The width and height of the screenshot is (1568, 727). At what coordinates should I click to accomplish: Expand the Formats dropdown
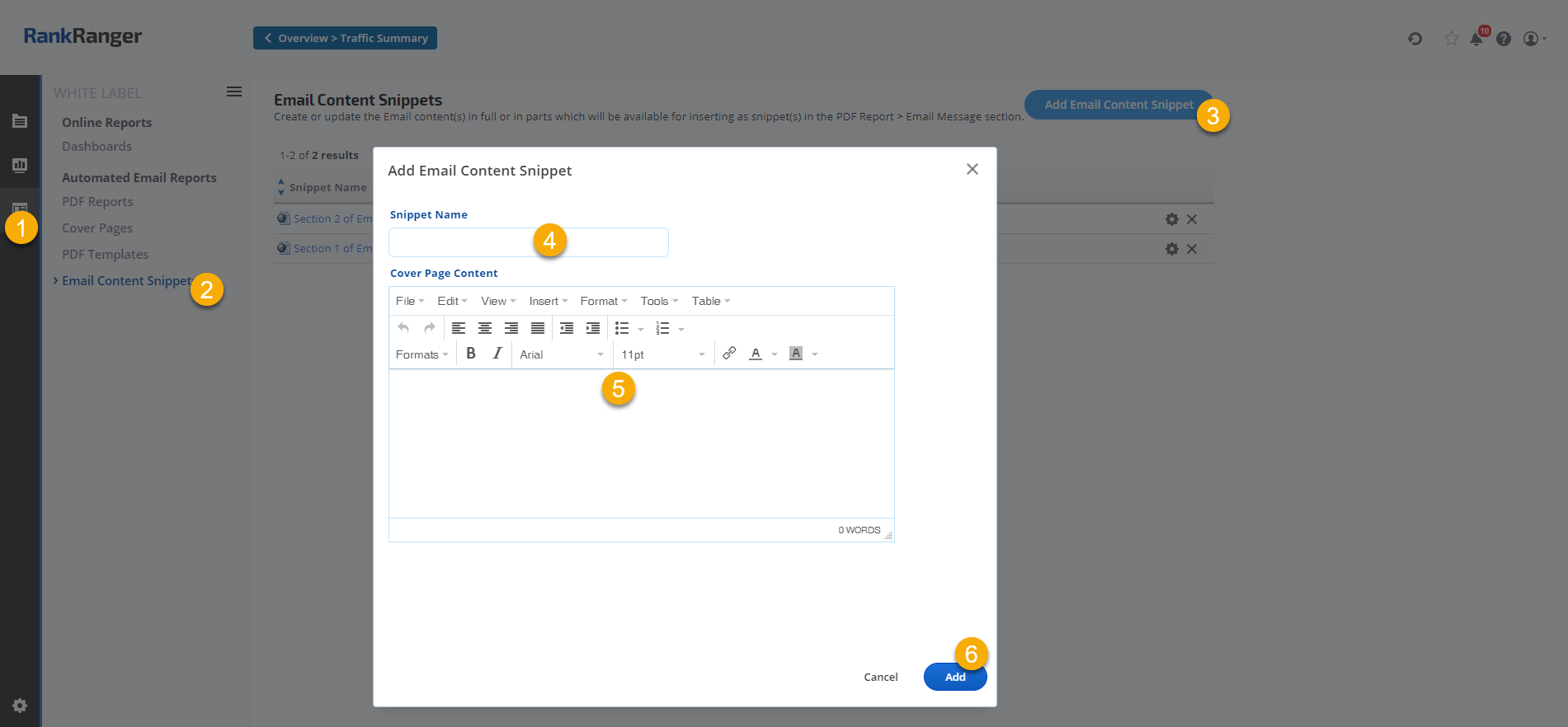click(x=421, y=354)
